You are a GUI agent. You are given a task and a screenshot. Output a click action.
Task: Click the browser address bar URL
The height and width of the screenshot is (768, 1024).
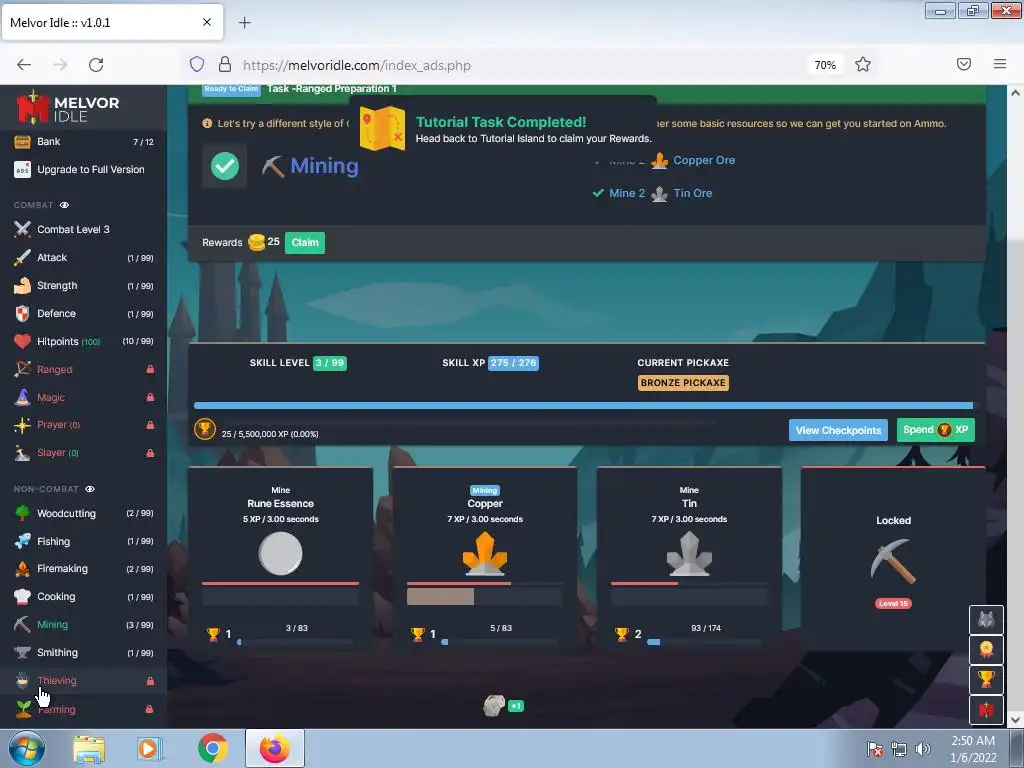point(357,65)
